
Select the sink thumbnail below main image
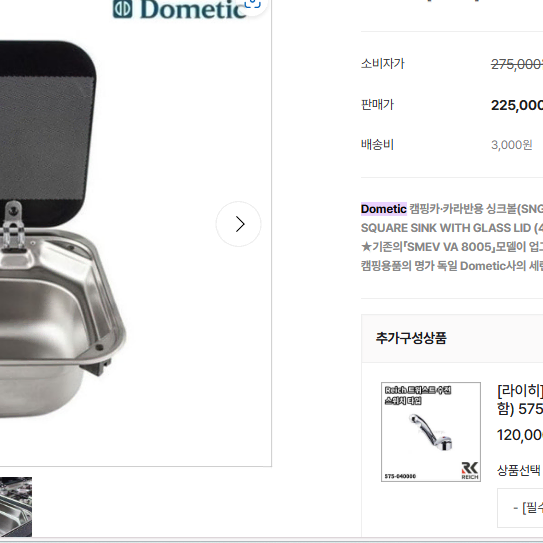(x=16, y=507)
